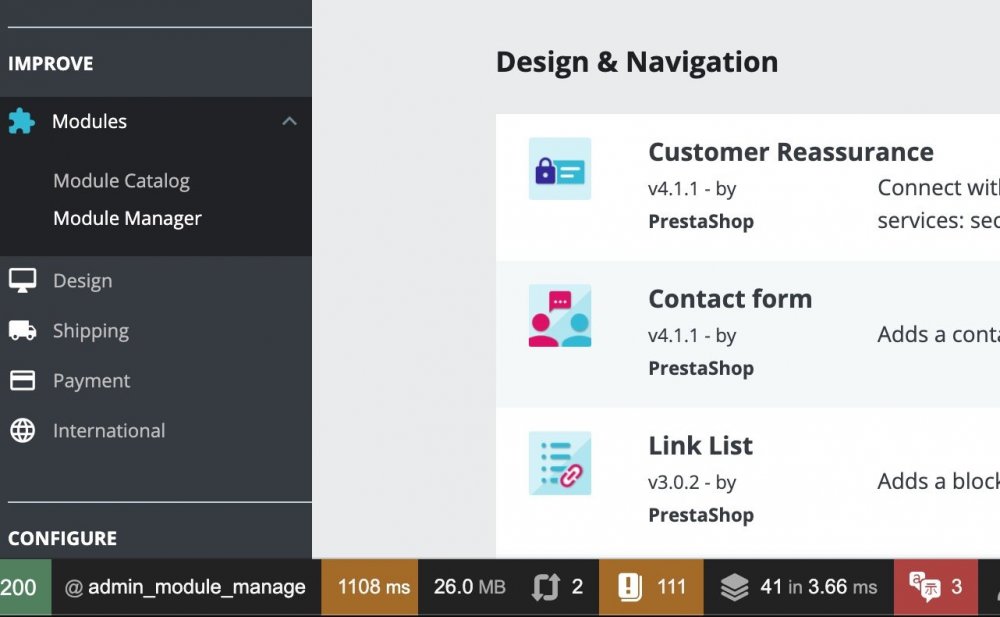Click the Link List module thumbnail

coord(559,463)
